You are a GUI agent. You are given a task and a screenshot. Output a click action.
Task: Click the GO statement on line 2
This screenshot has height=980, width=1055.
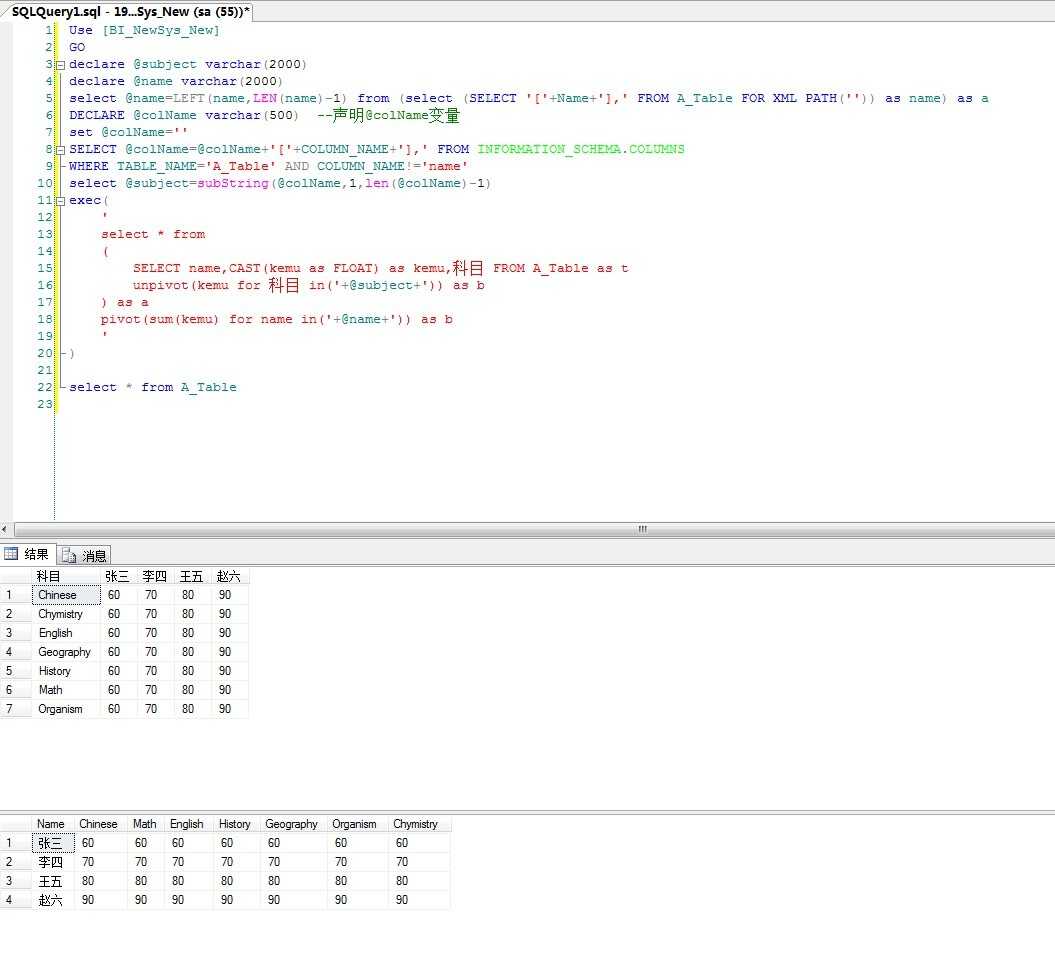(x=77, y=47)
